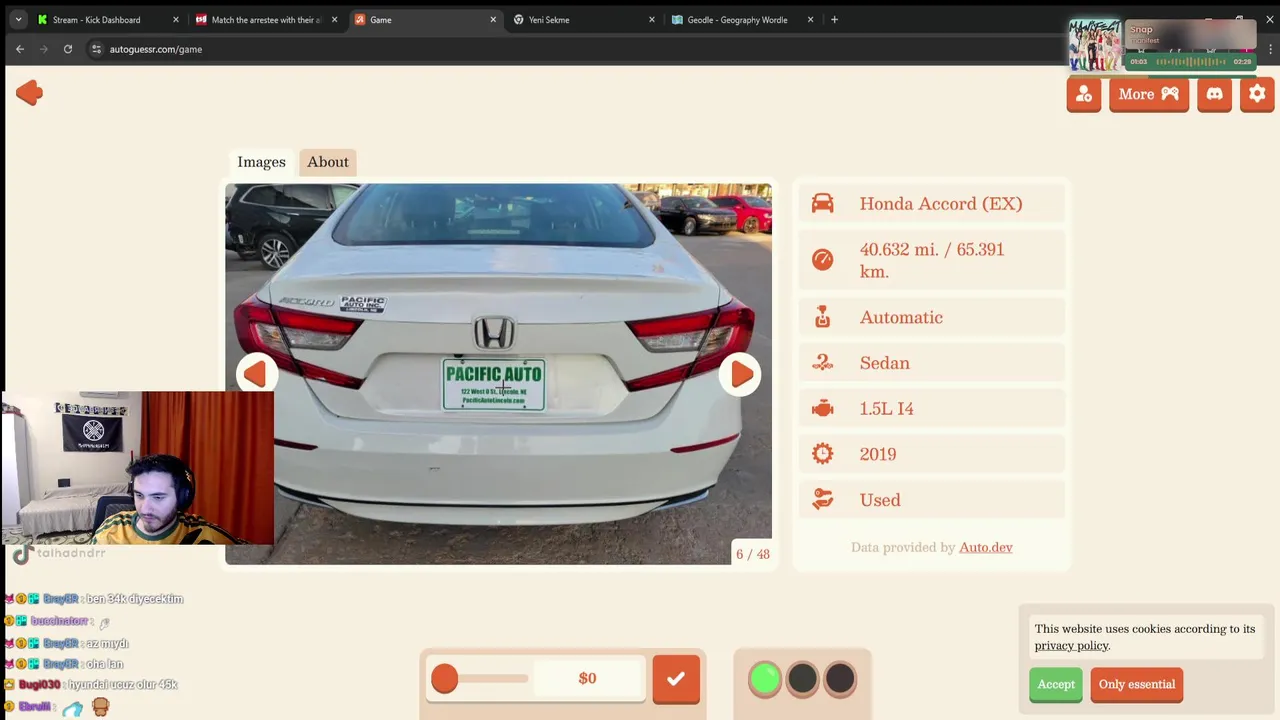Go back in browser history
Image resolution: width=1280 pixels, height=720 pixels.
click(x=19, y=49)
